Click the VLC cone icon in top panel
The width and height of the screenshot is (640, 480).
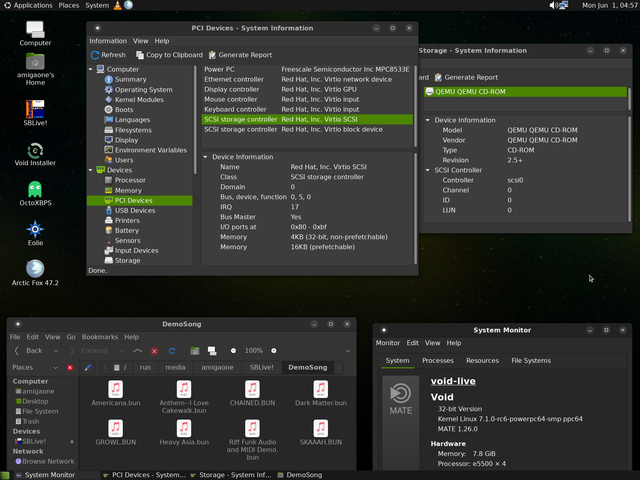point(118,5)
